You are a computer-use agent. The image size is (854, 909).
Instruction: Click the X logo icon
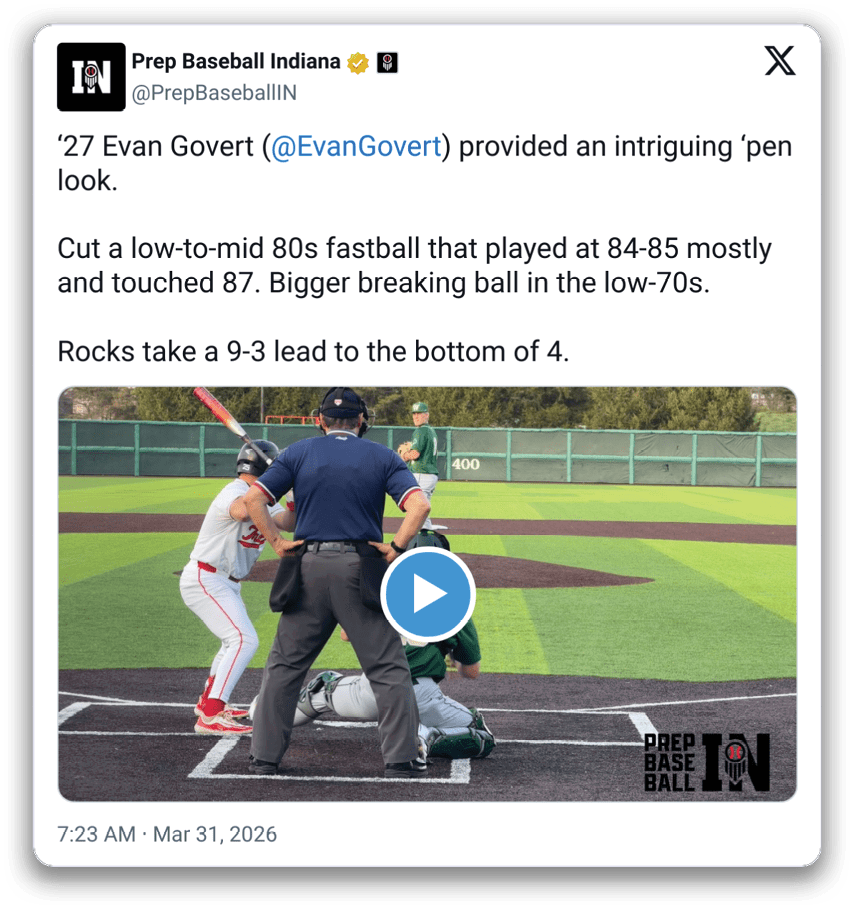(780, 61)
